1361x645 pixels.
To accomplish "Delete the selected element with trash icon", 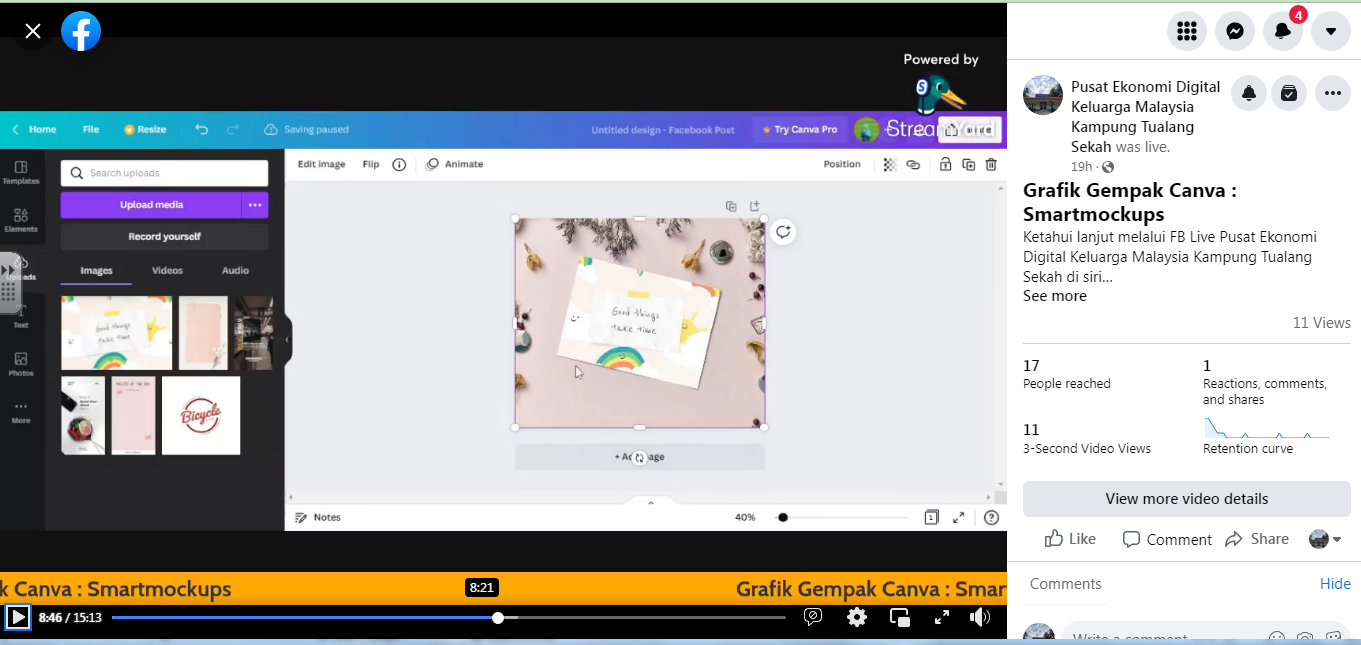I will [991, 164].
